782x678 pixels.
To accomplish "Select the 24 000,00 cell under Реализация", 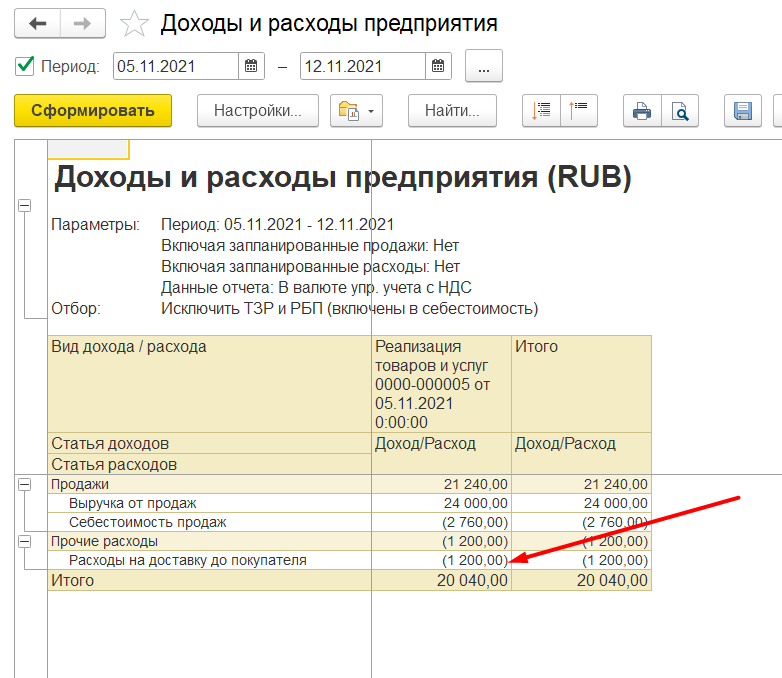I will [x=441, y=503].
